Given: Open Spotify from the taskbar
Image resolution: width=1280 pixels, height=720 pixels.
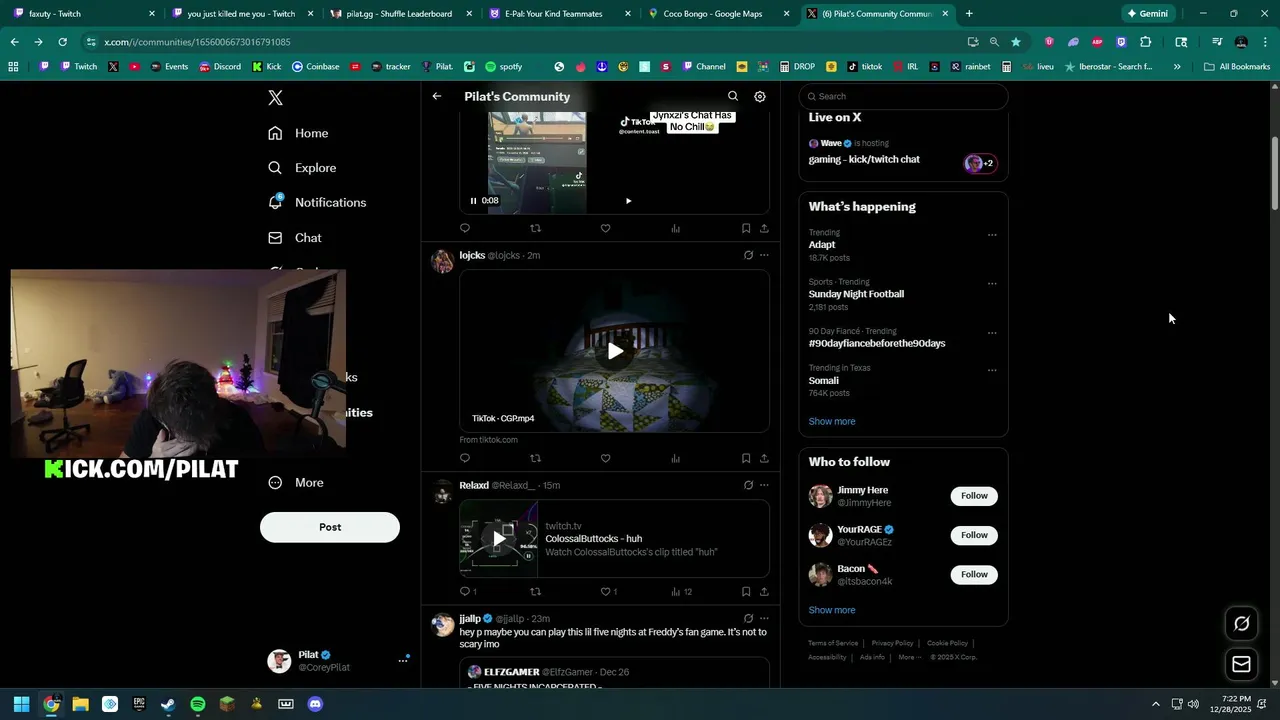Looking at the screenshot, I should (x=198, y=704).
